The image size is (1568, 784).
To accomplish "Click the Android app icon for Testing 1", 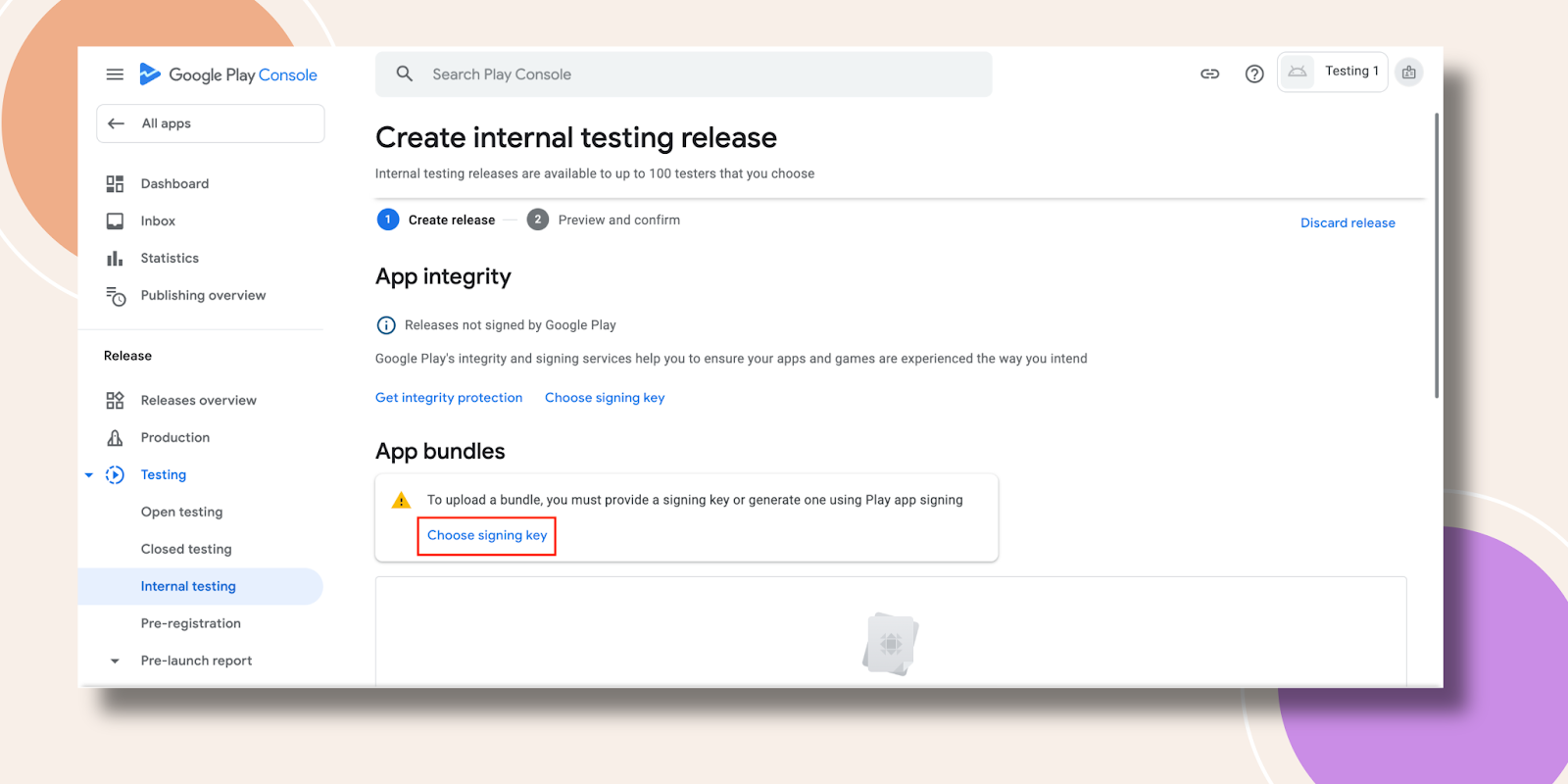I will [1298, 72].
